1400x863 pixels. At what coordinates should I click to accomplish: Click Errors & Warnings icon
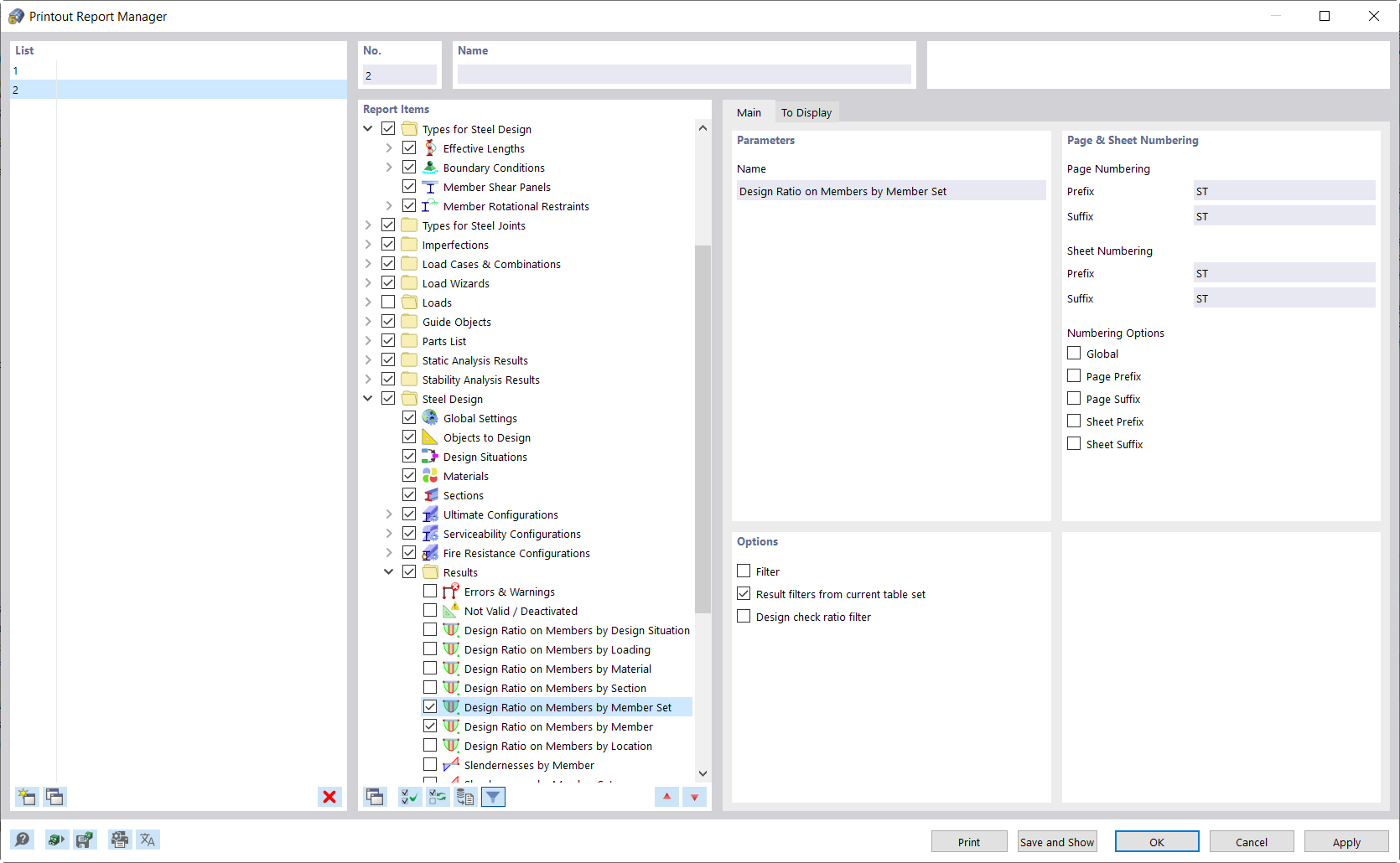coord(451,592)
